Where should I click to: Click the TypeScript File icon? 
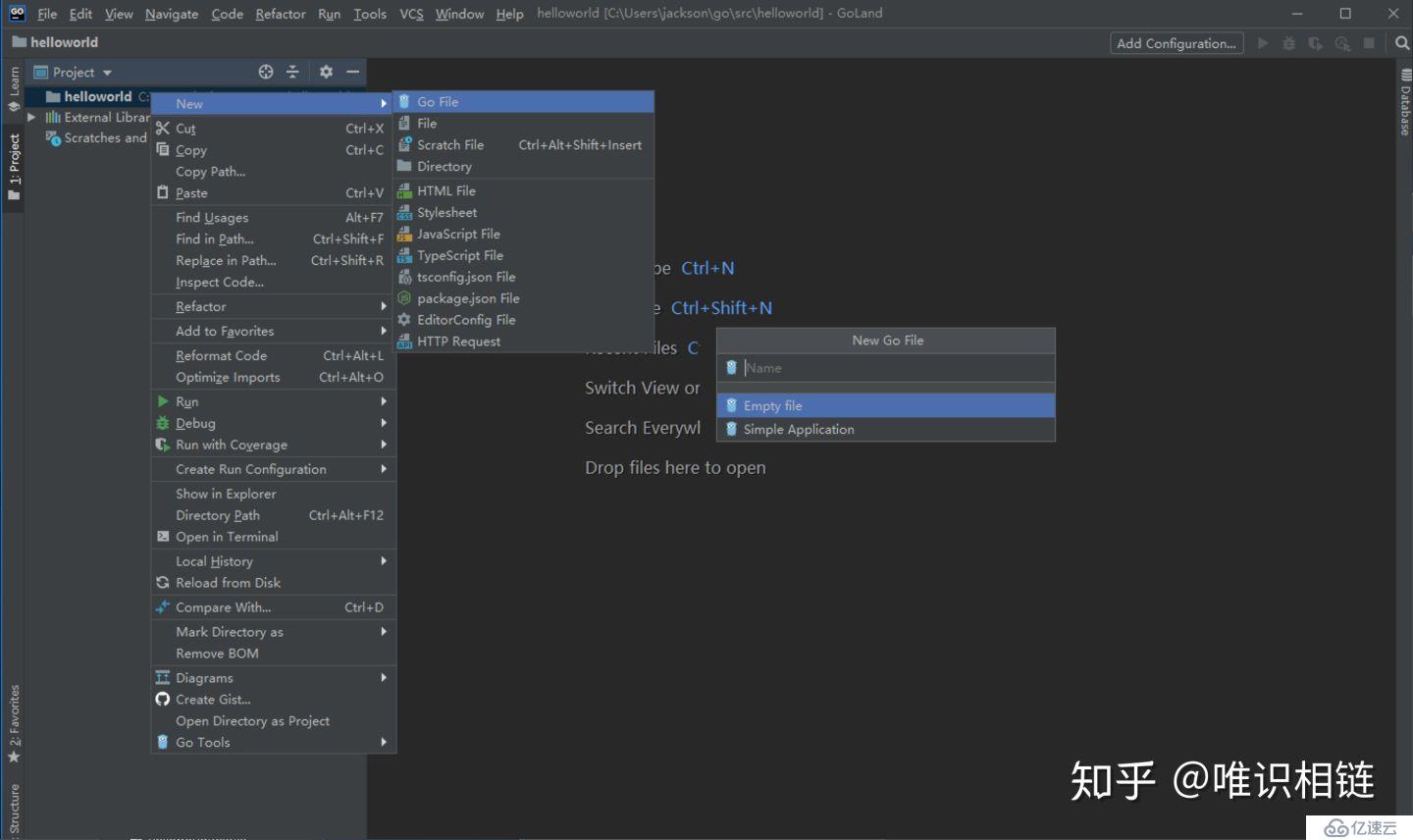(404, 256)
